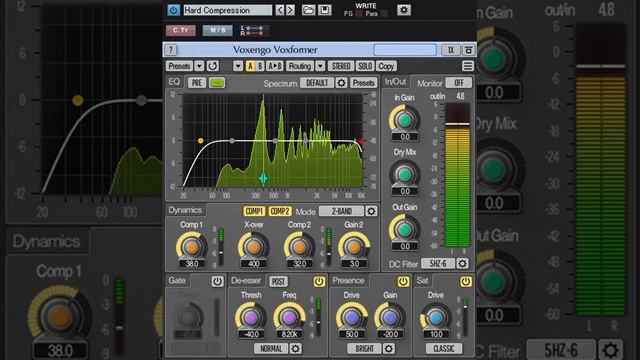The height and width of the screenshot is (360, 640).
Task: Expand the dropdown arrow left of A
Action: 238,66
